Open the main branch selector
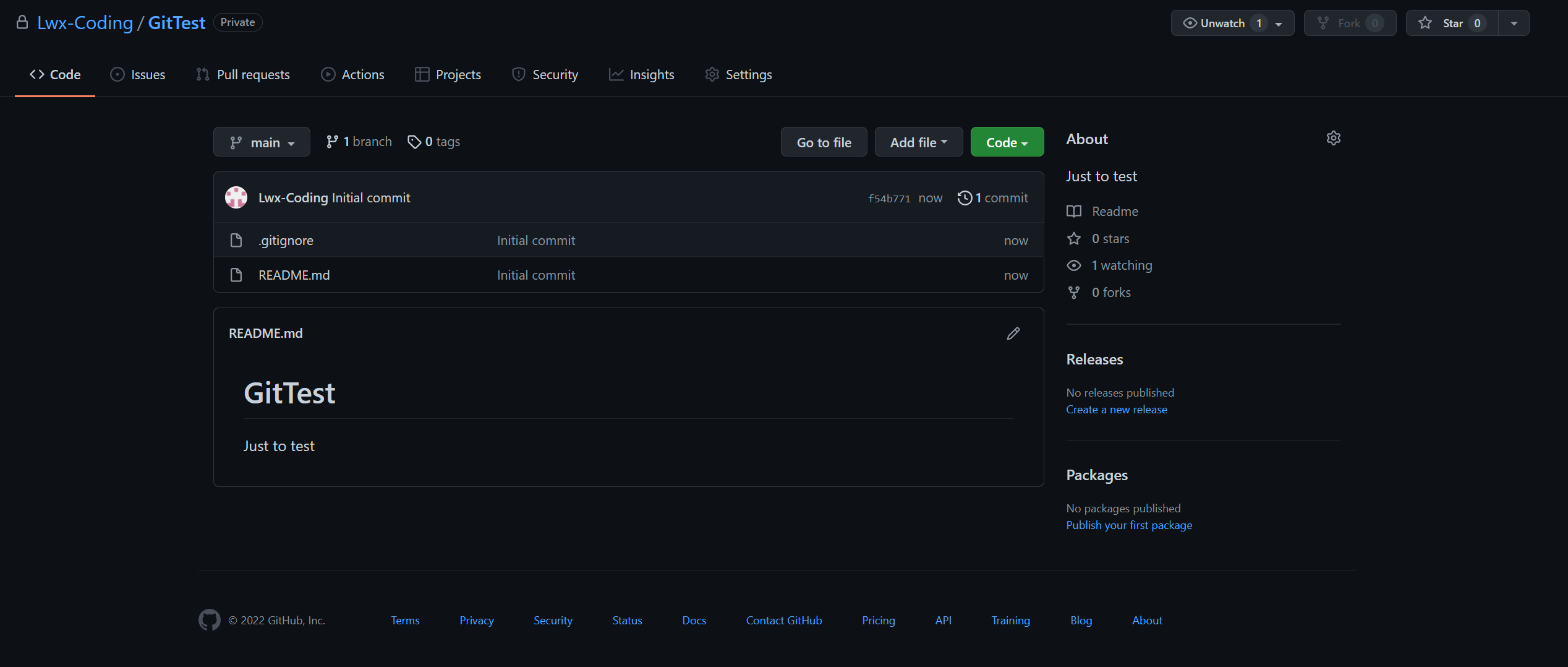 pos(262,142)
